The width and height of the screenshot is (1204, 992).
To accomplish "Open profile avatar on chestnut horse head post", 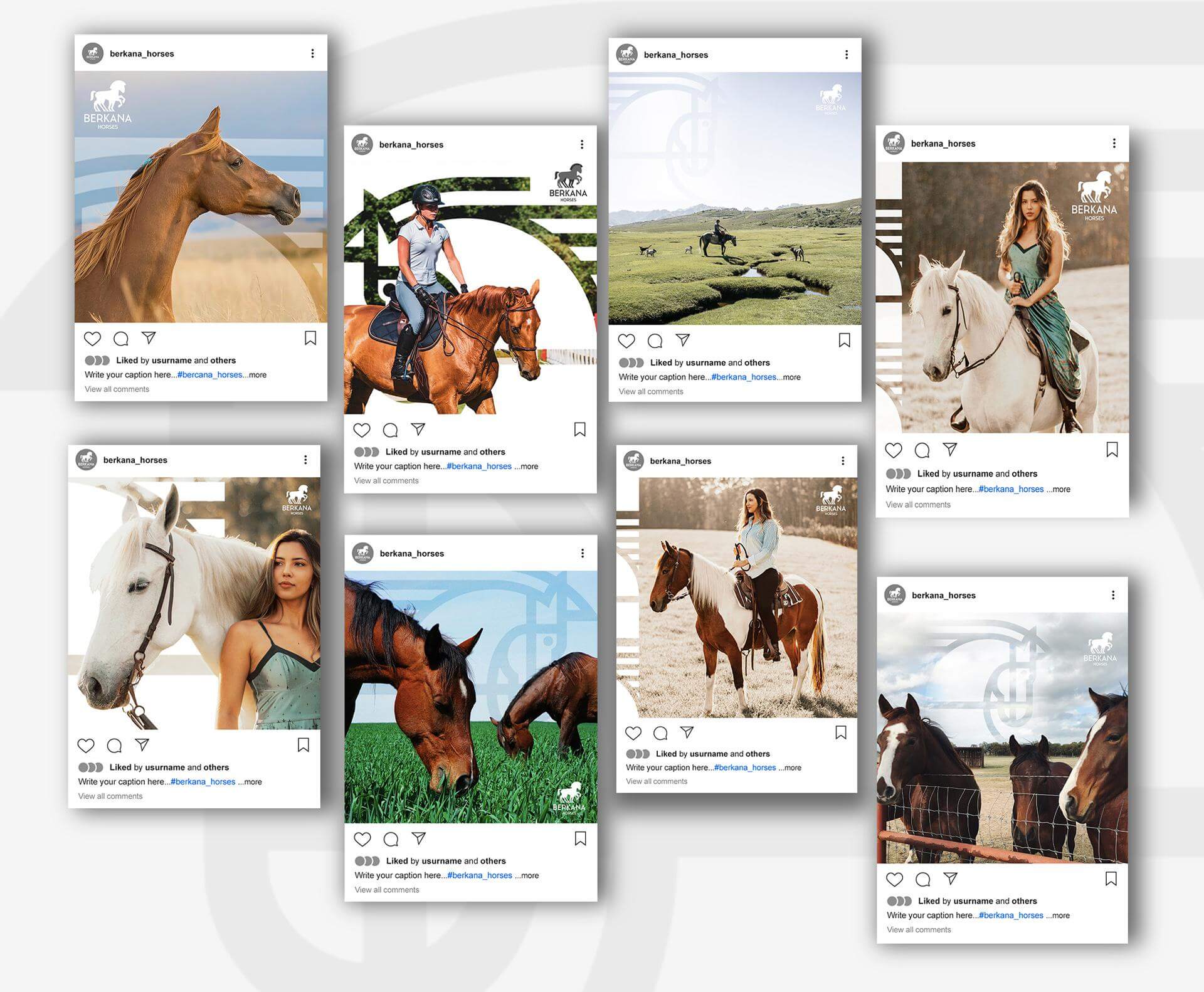I will pyautogui.click(x=93, y=53).
